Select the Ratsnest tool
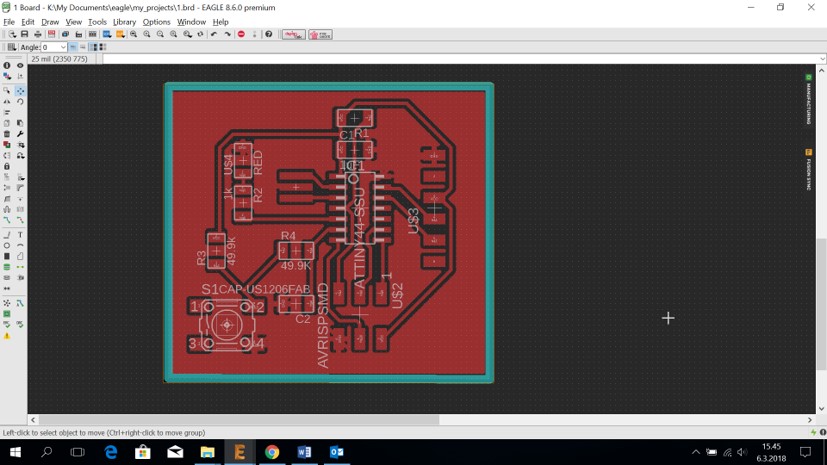 point(7,303)
